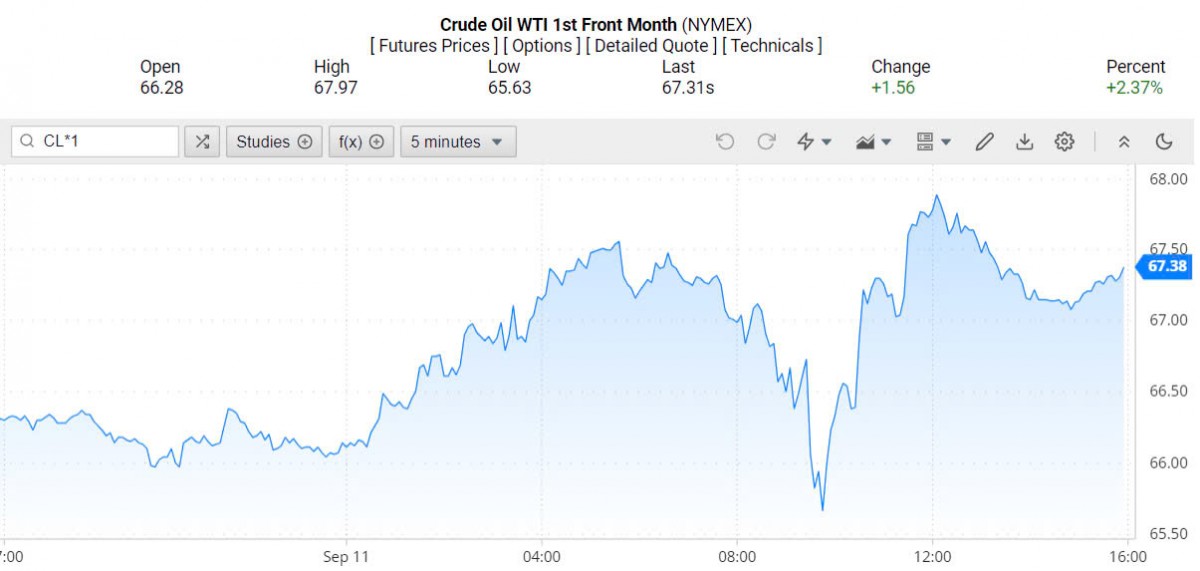Collapse the chart toolbar with double chevron
Image resolution: width=1200 pixels, height=571 pixels.
[x=1124, y=142]
